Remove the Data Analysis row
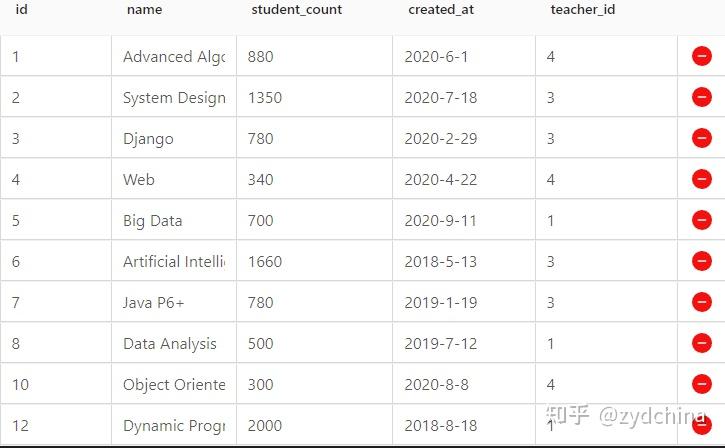The height and width of the screenshot is (448, 725). [x=701, y=344]
